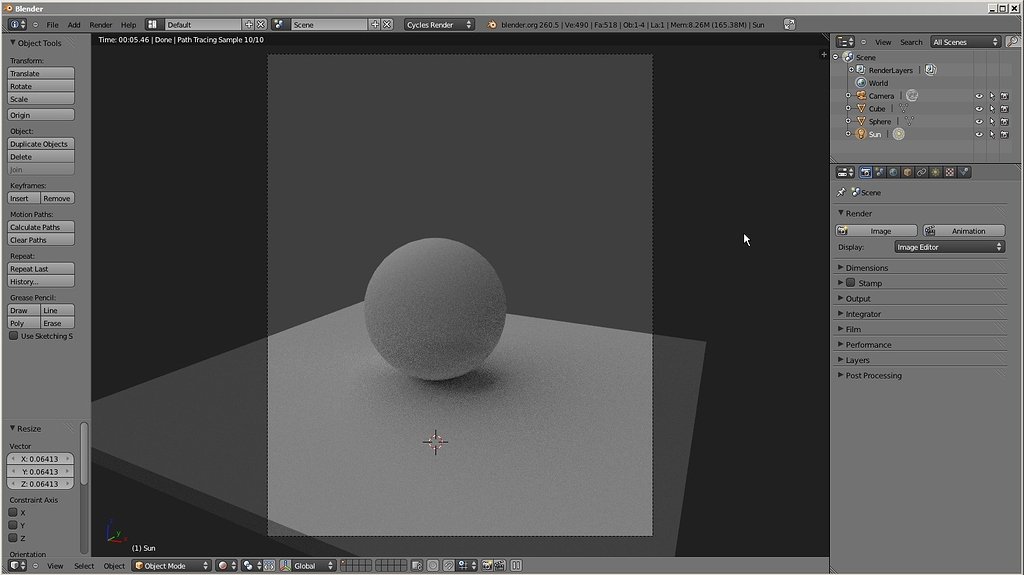
Task: Click the Camera data icon beside Camera
Action: (912, 95)
